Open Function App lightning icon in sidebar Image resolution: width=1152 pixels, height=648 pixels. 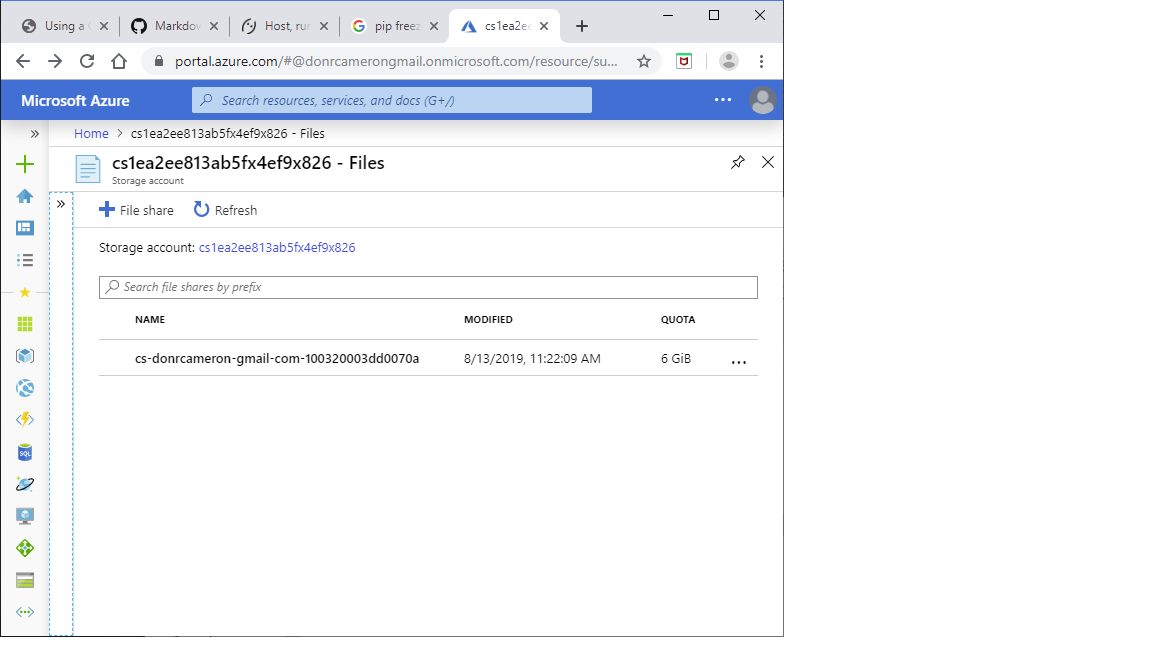click(x=25, y=420)
